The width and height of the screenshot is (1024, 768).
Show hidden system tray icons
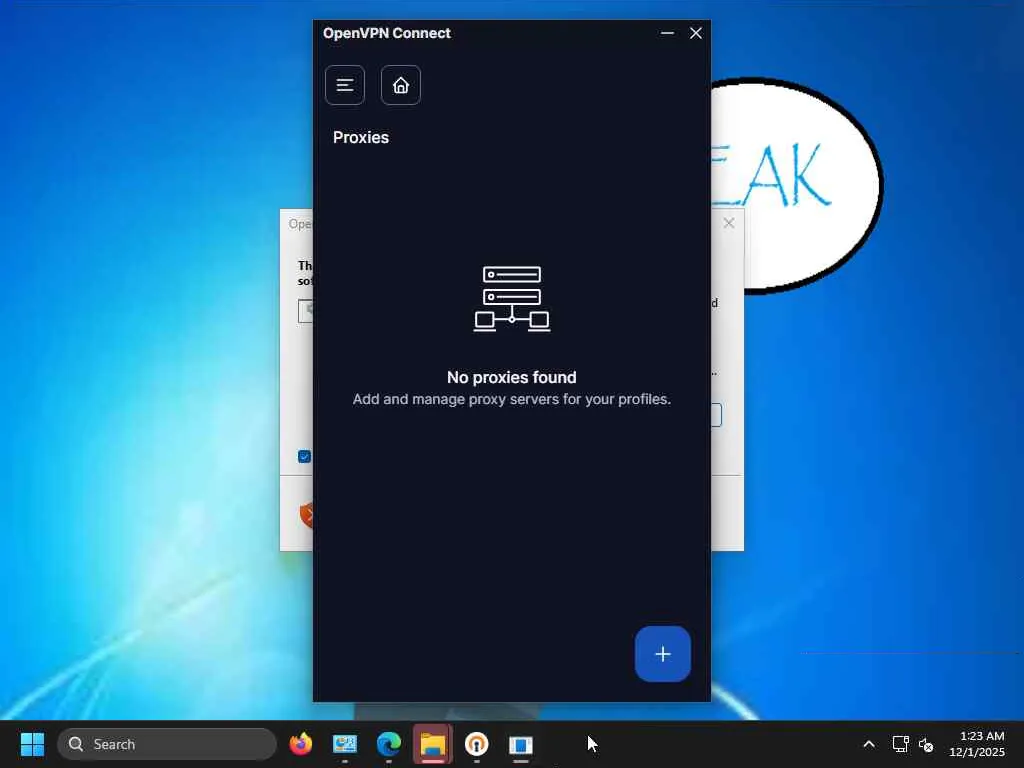[869, 744]
